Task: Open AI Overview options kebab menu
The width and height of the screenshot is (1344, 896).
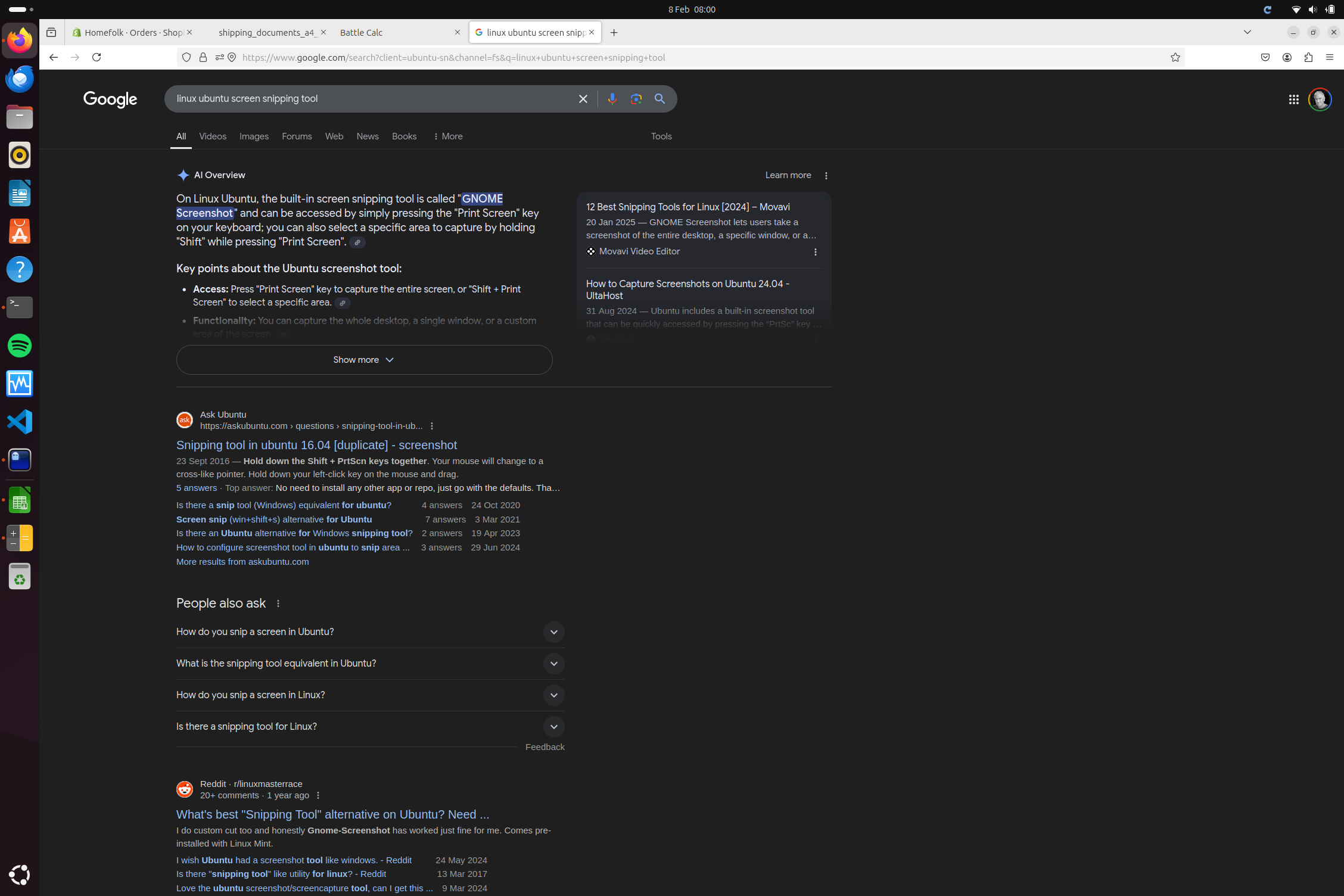Action: tap(826, 175)
